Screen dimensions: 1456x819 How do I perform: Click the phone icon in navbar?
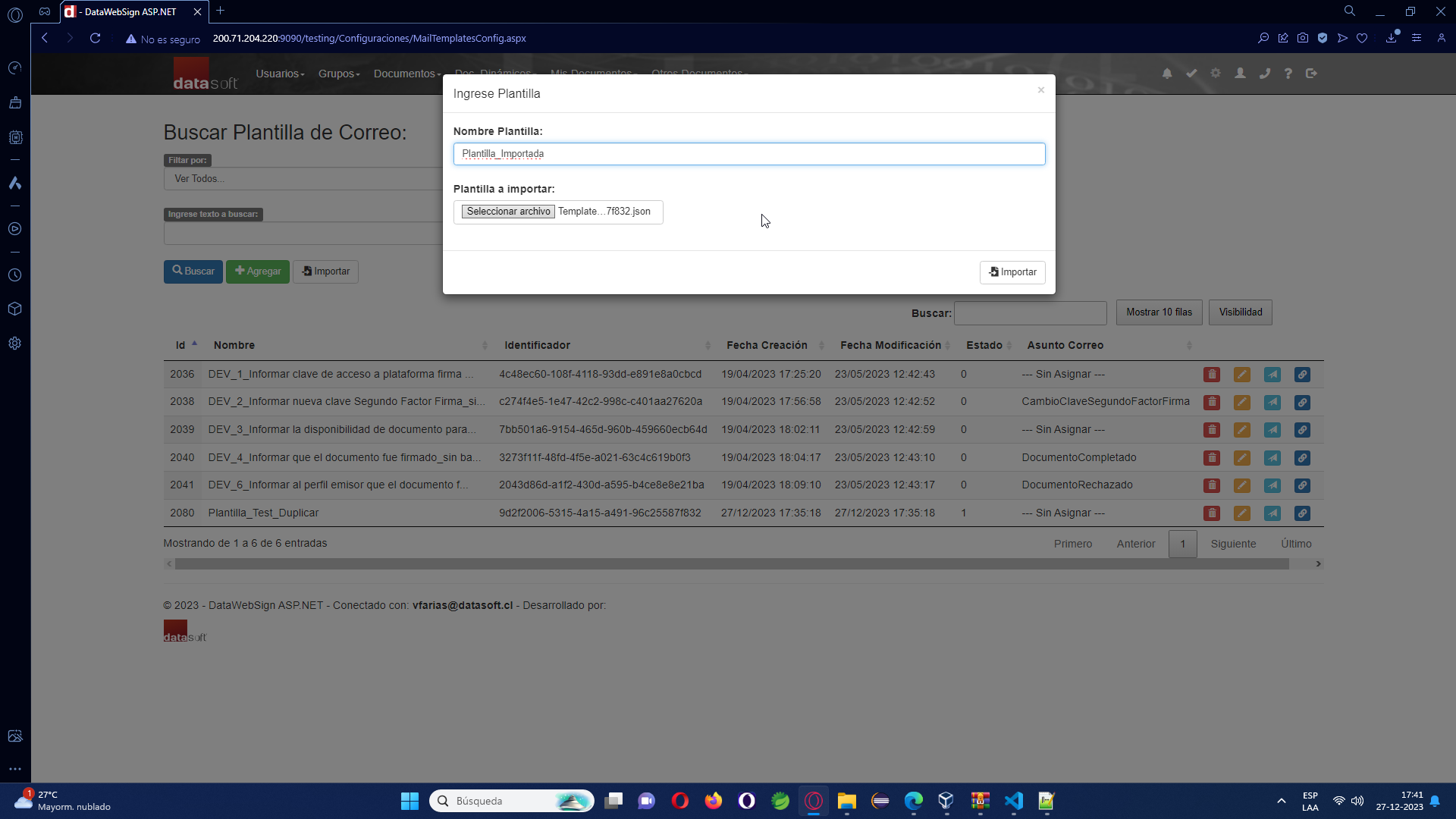pos(1264,74)
